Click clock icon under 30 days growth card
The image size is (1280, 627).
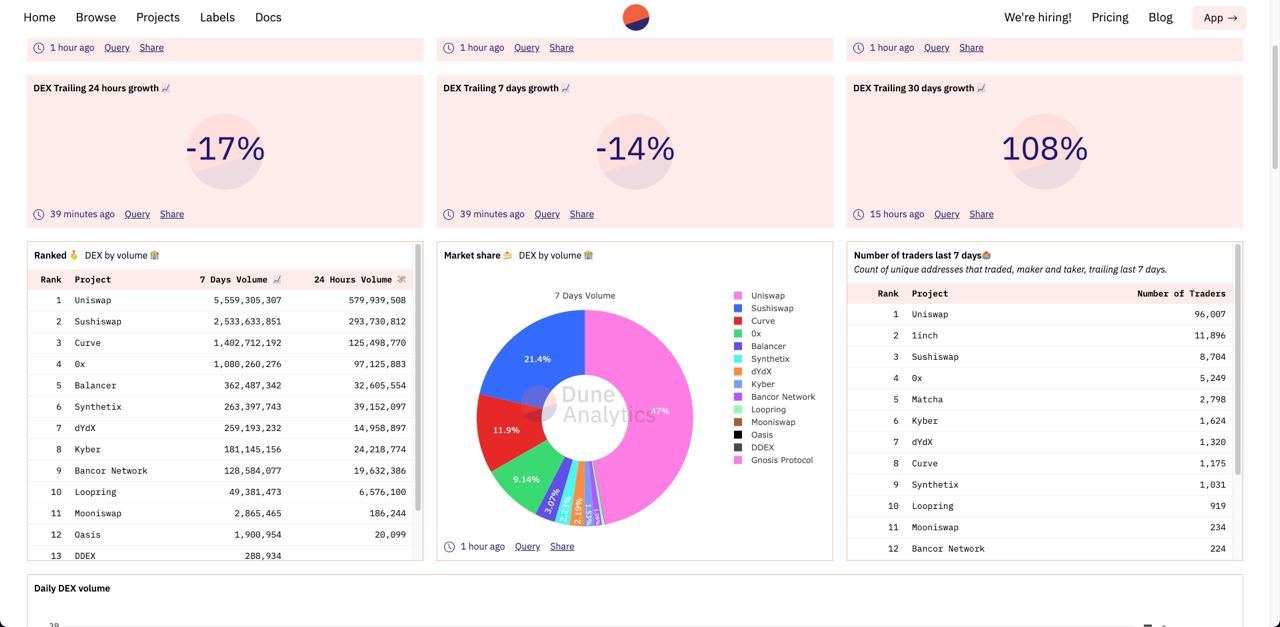click(x=859, y=214)
